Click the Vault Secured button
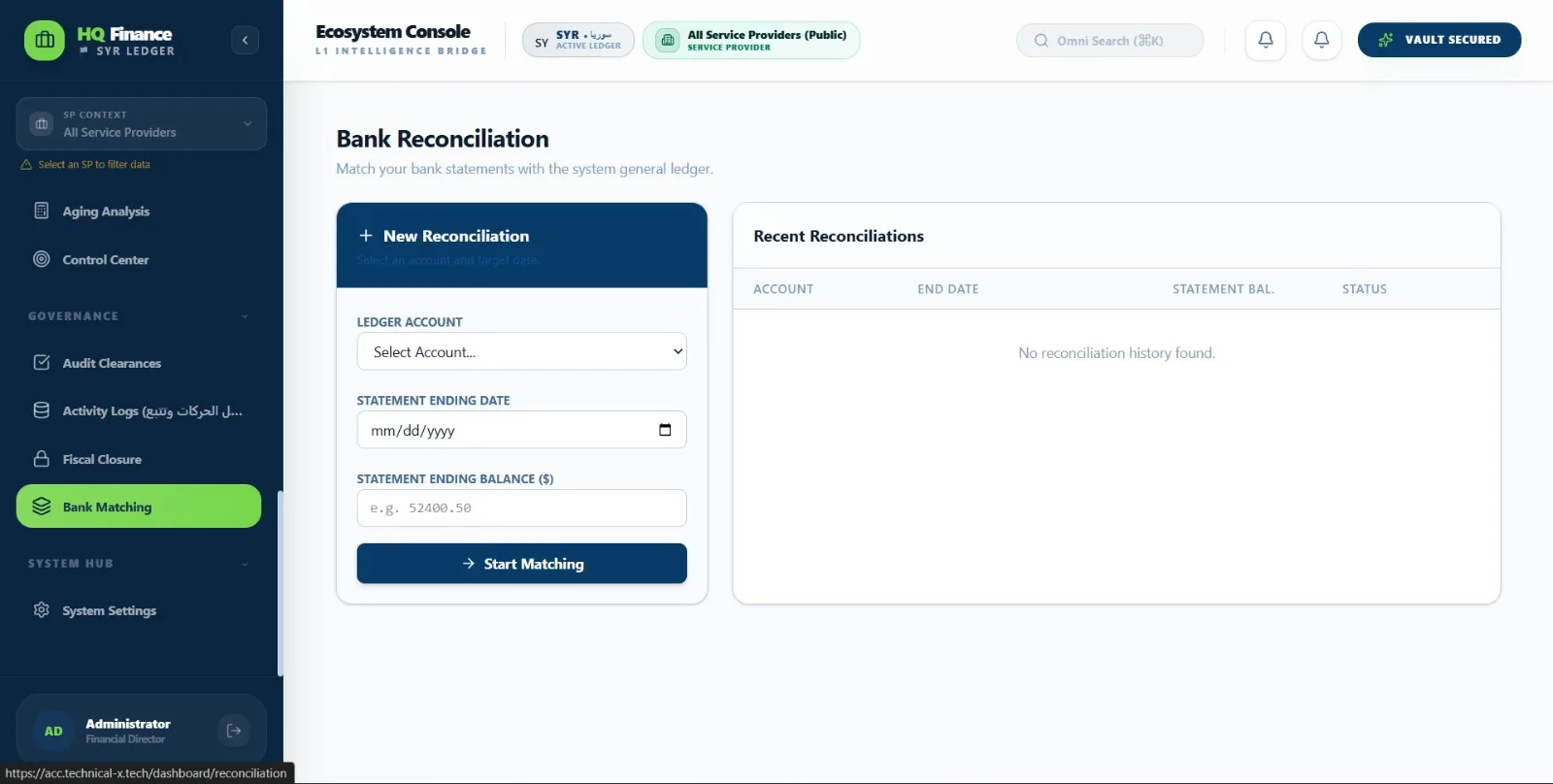This screenshot has width=1553, height=784. 1439,40
